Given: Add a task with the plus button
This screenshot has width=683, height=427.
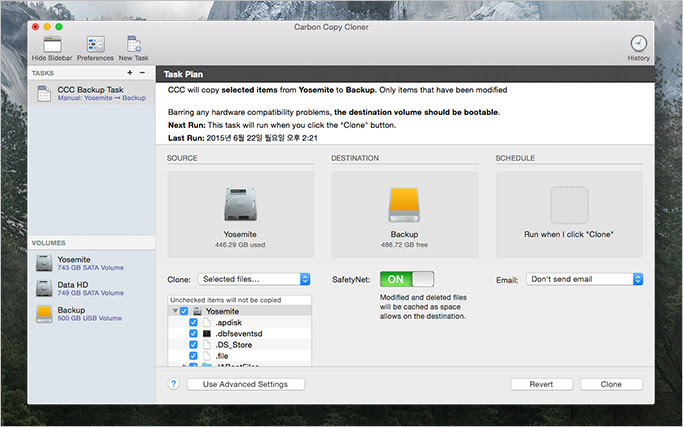Looking at the screenshot, I should [x=130, y=73].
